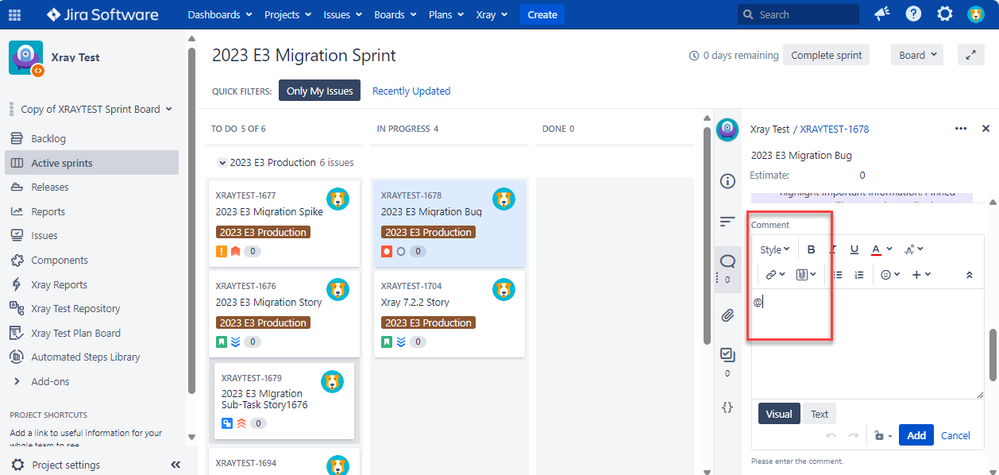
Task: Switch board via Copy of XRAYTEST Sprint Board
Action: [96, 109]
